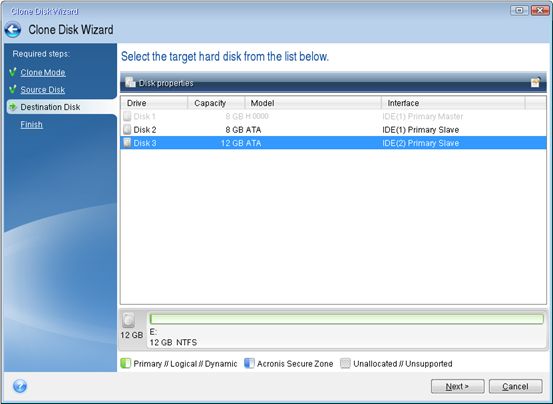The height and width of the screenshot is (404, 553).
Task: Open the help question mark icon
Action: tap(20, 386)
